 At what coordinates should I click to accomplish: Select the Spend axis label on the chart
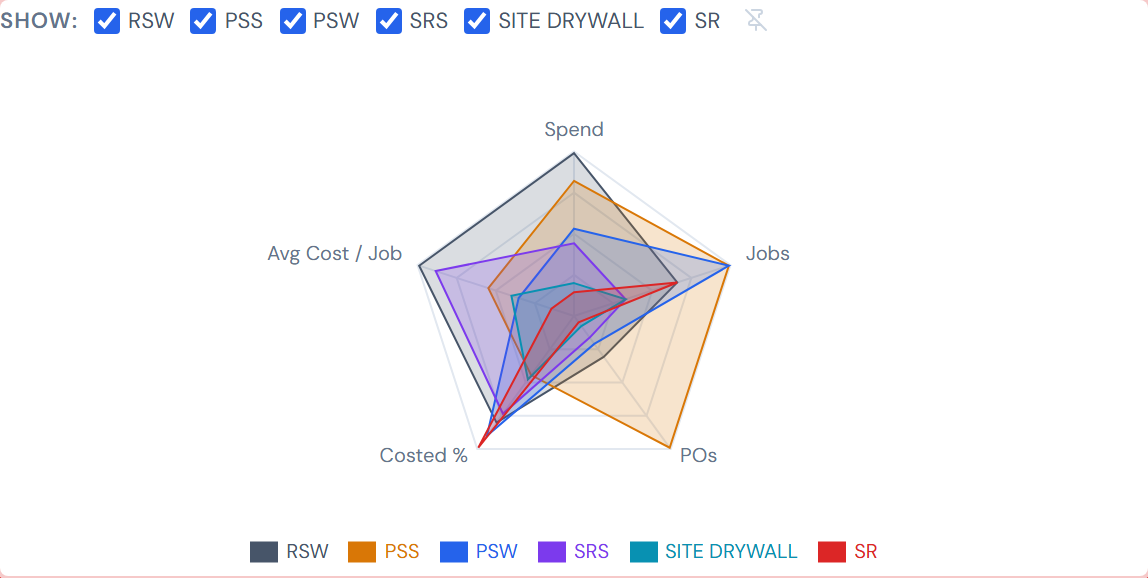pyautogui.click(x=573, y=129)
